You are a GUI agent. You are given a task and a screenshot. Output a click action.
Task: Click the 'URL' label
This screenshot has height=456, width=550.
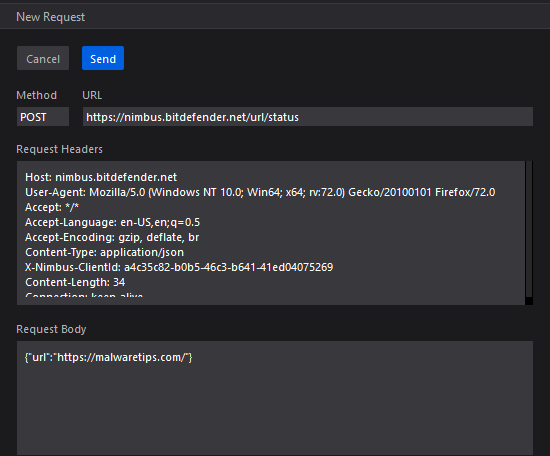tap(92, 95)
